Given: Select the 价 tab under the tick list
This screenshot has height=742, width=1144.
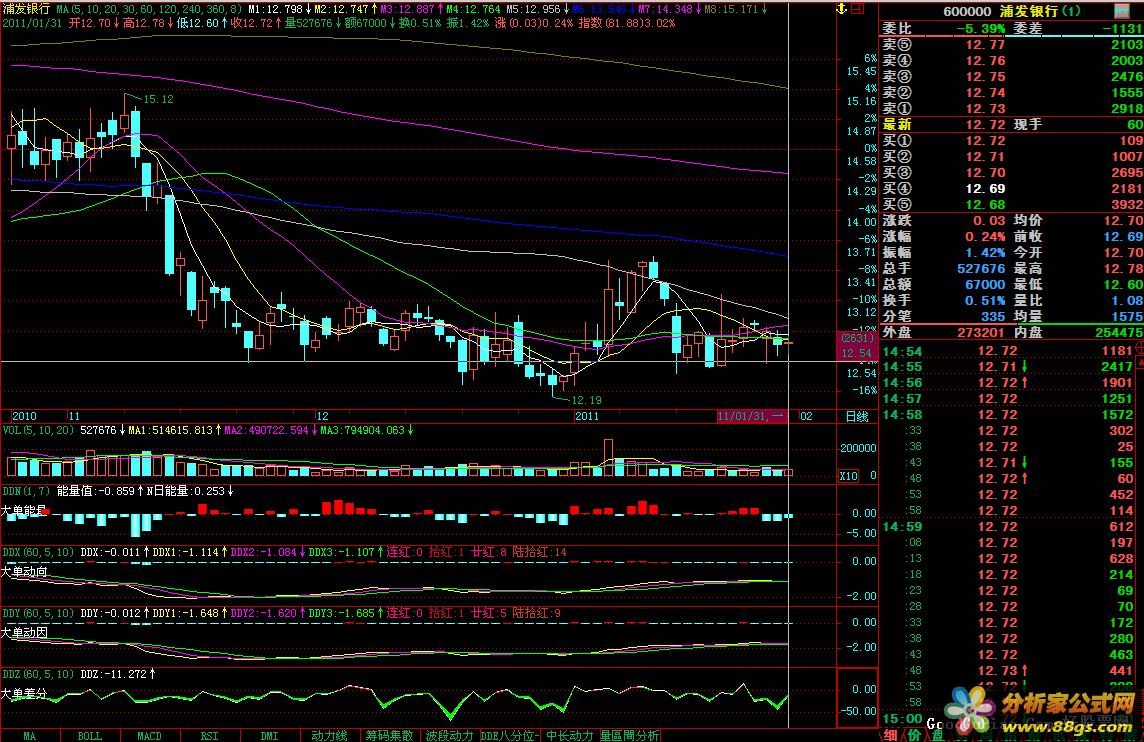Looking at the screenshot, I should [913, 735].
